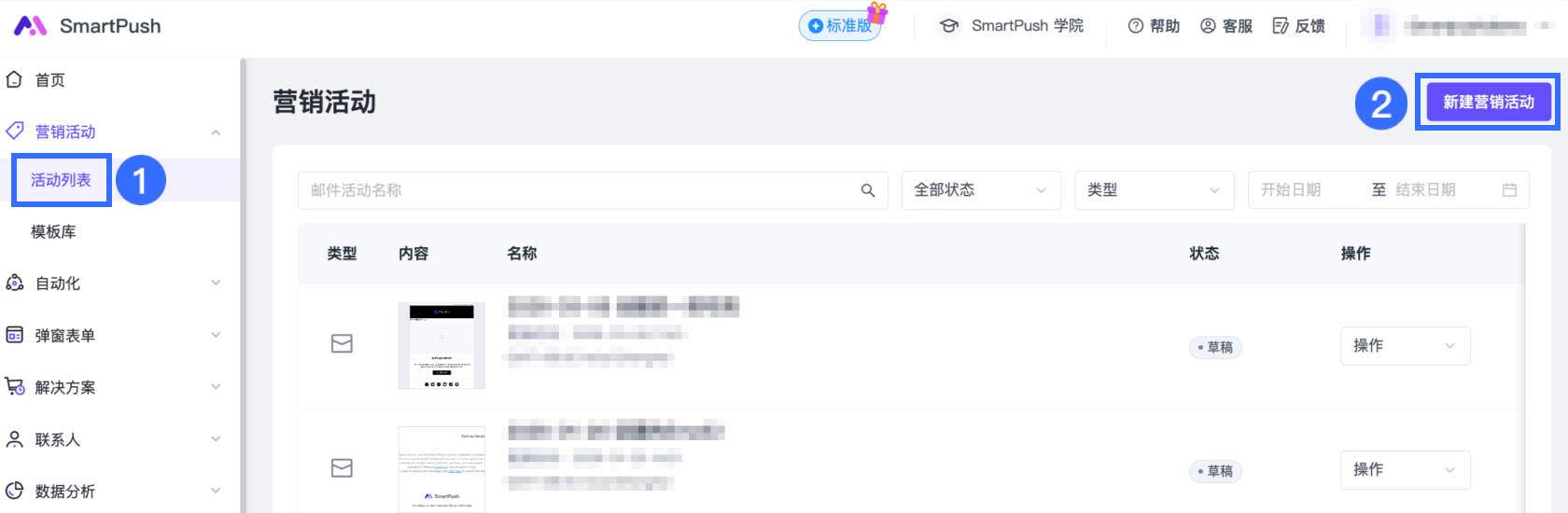This screenshot has height=513, width=1568.
Task: Click the 邮件活动名称 search field
Action: point(579,190)
